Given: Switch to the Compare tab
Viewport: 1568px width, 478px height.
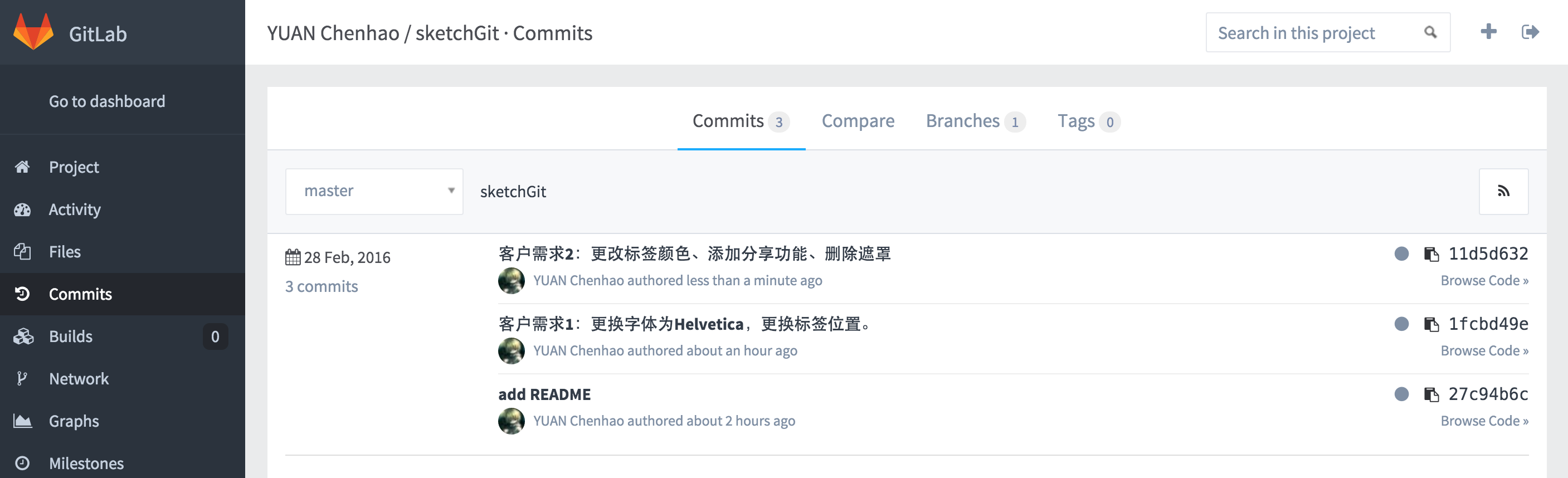Looking at the screenshot, I should pos(858,121).
